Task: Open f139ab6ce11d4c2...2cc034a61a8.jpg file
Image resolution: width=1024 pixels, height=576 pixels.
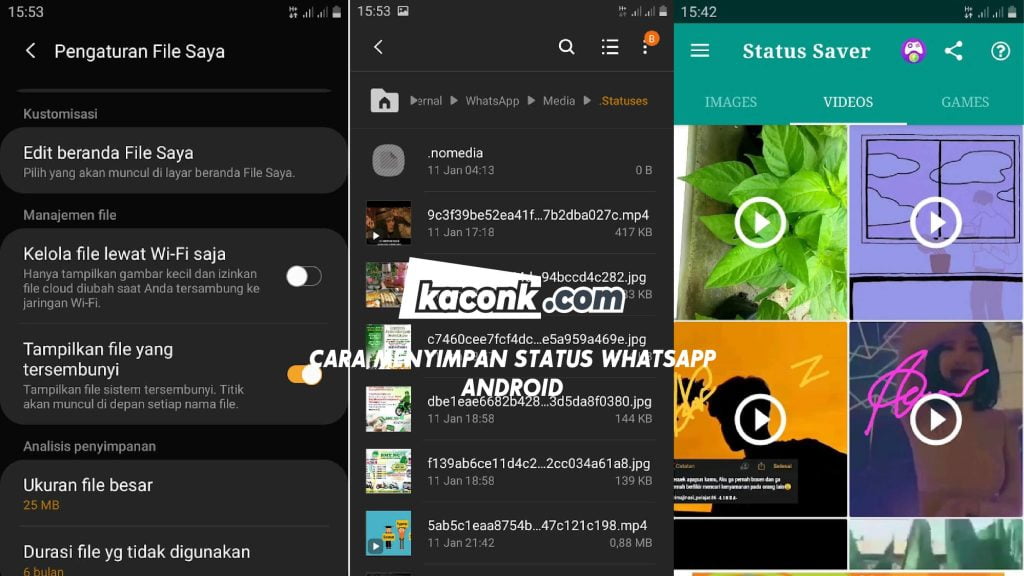Action: click(x=511, y=471)
